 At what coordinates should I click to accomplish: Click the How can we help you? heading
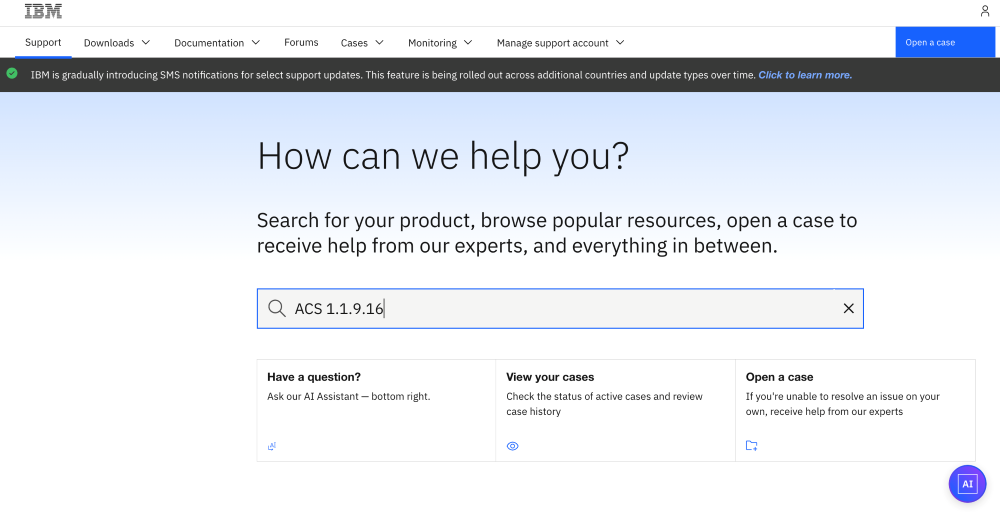pyautogui.click(x=443, y=156)
